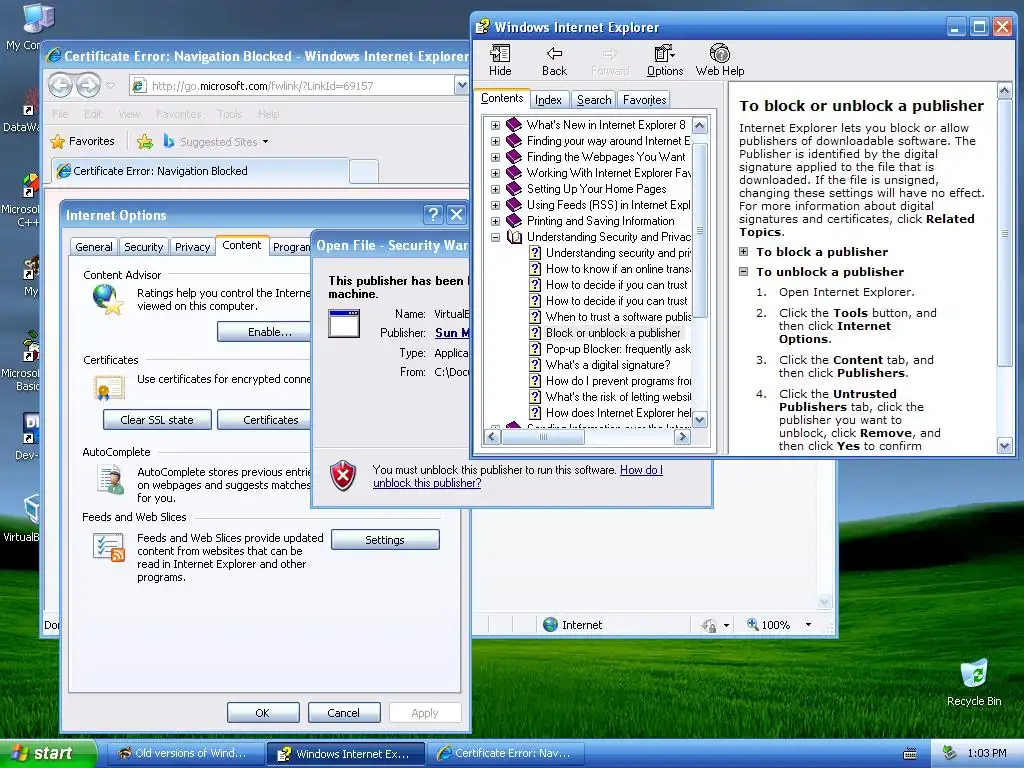The image size is (1024, 768).
Task: Click Add to Favorites Bar star icon
Action: (x=145, y=141)
